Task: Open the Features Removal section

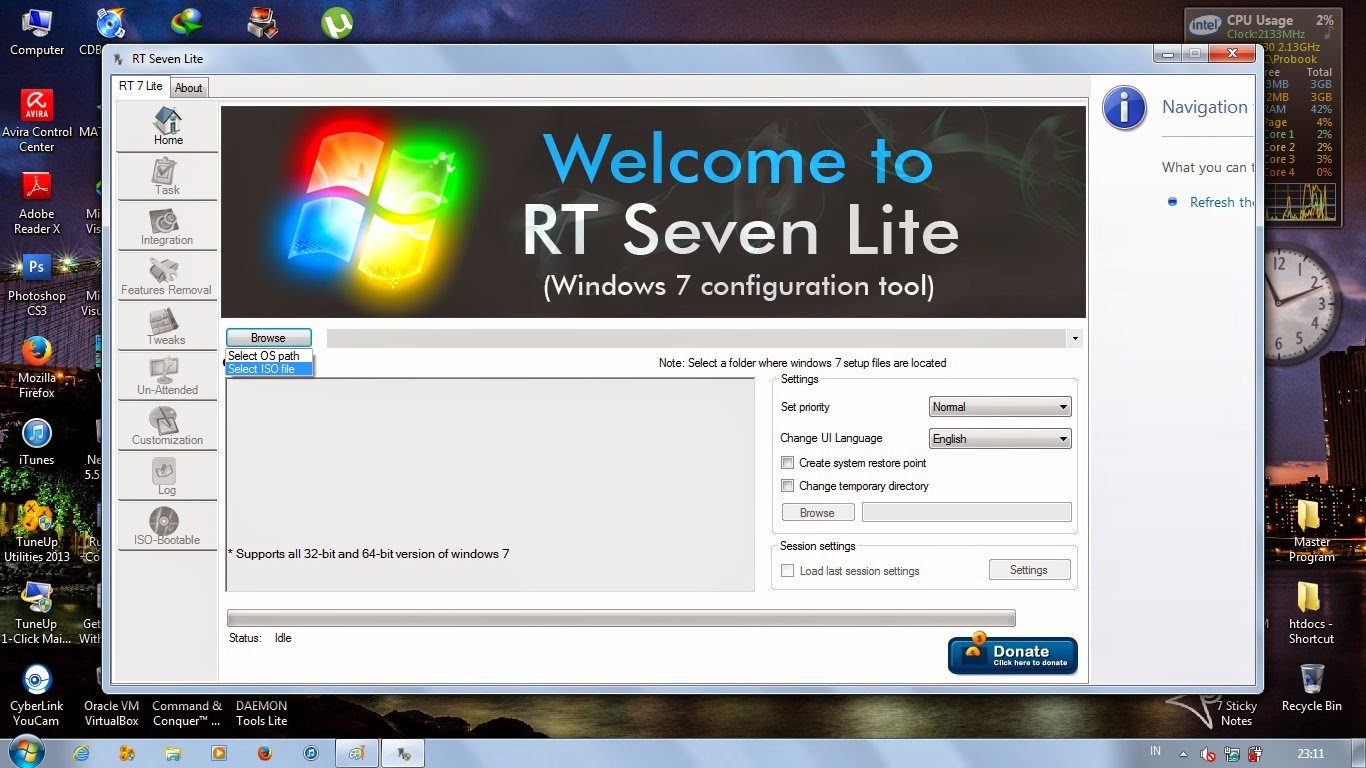Action: point(167,277)
